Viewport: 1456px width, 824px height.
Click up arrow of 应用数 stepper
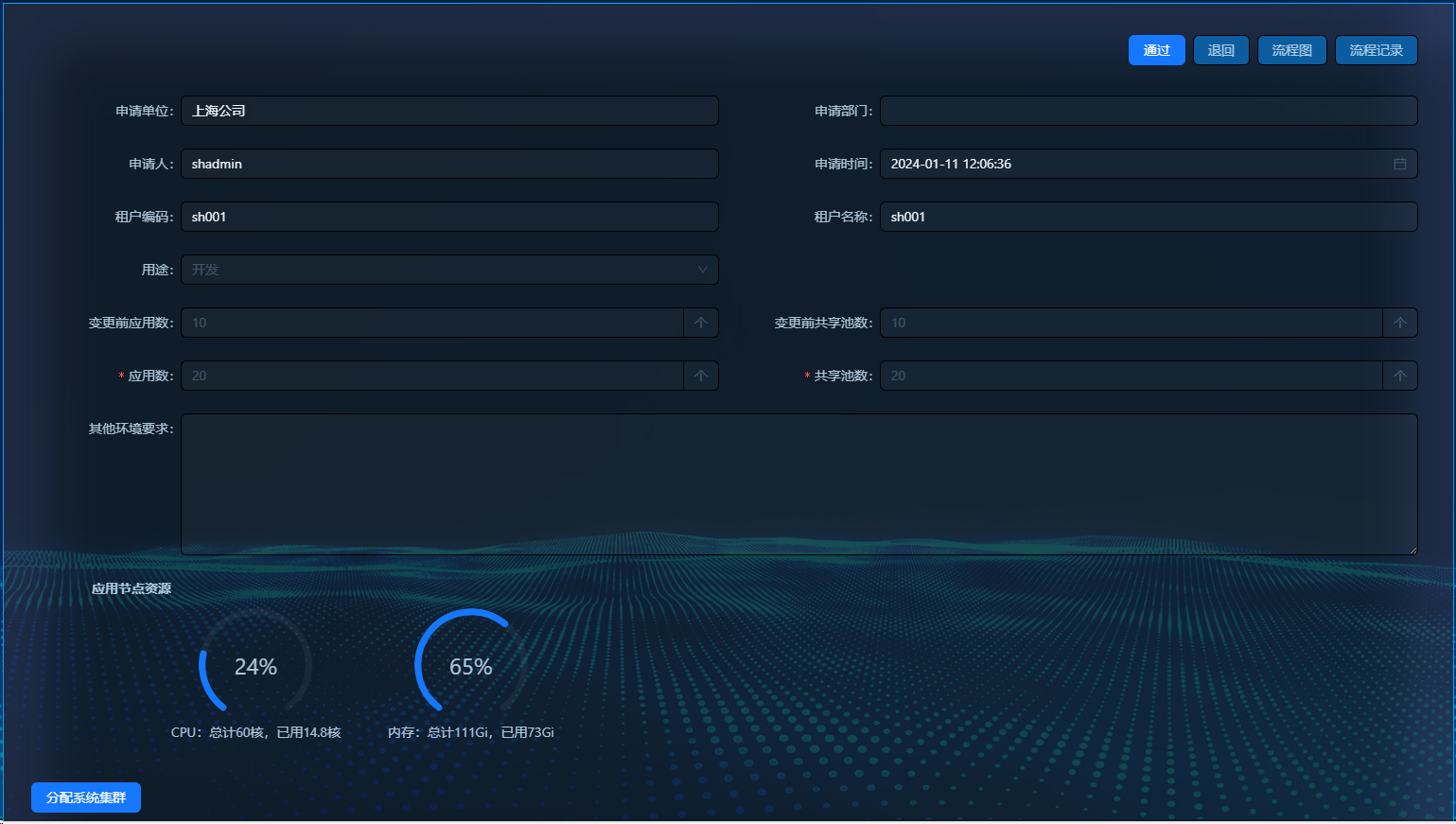(701, 376)
